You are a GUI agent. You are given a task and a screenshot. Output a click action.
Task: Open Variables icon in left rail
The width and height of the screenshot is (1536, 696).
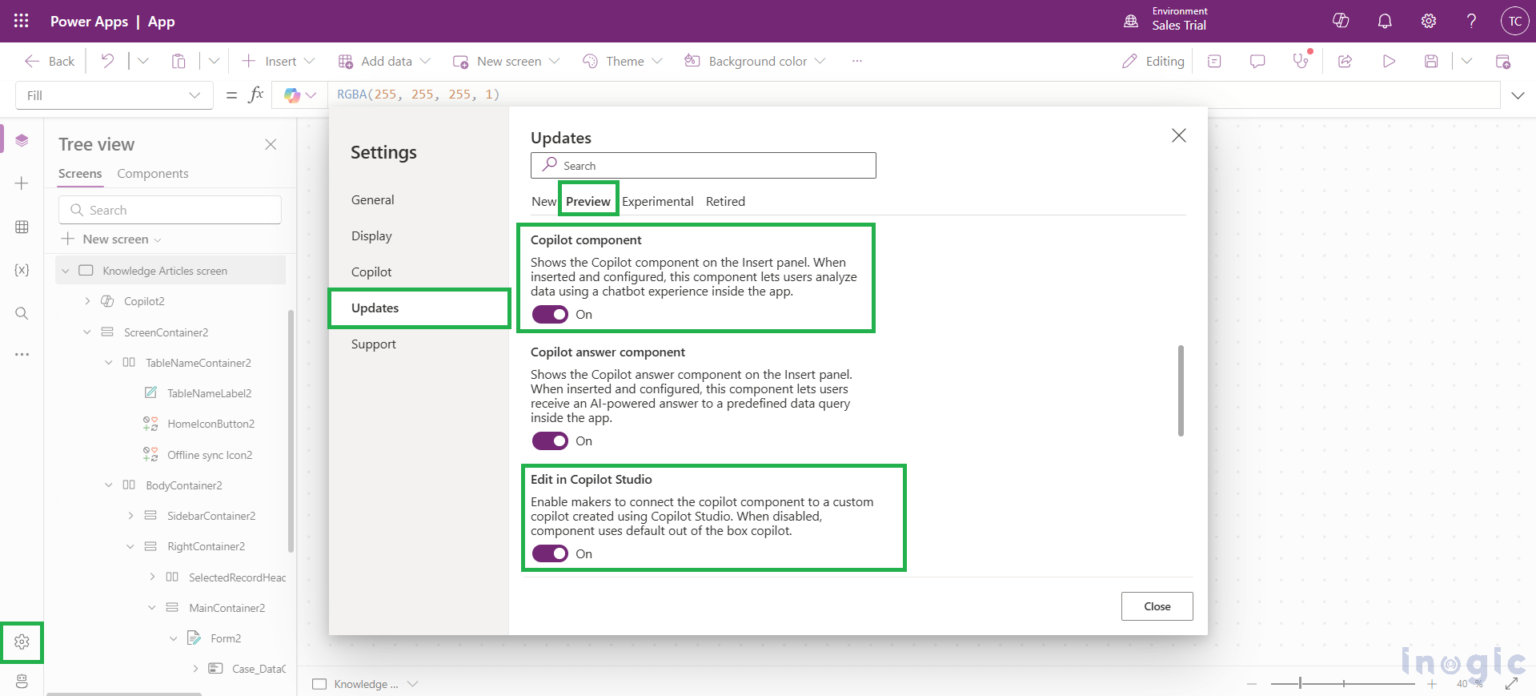(x=22, y=270)
